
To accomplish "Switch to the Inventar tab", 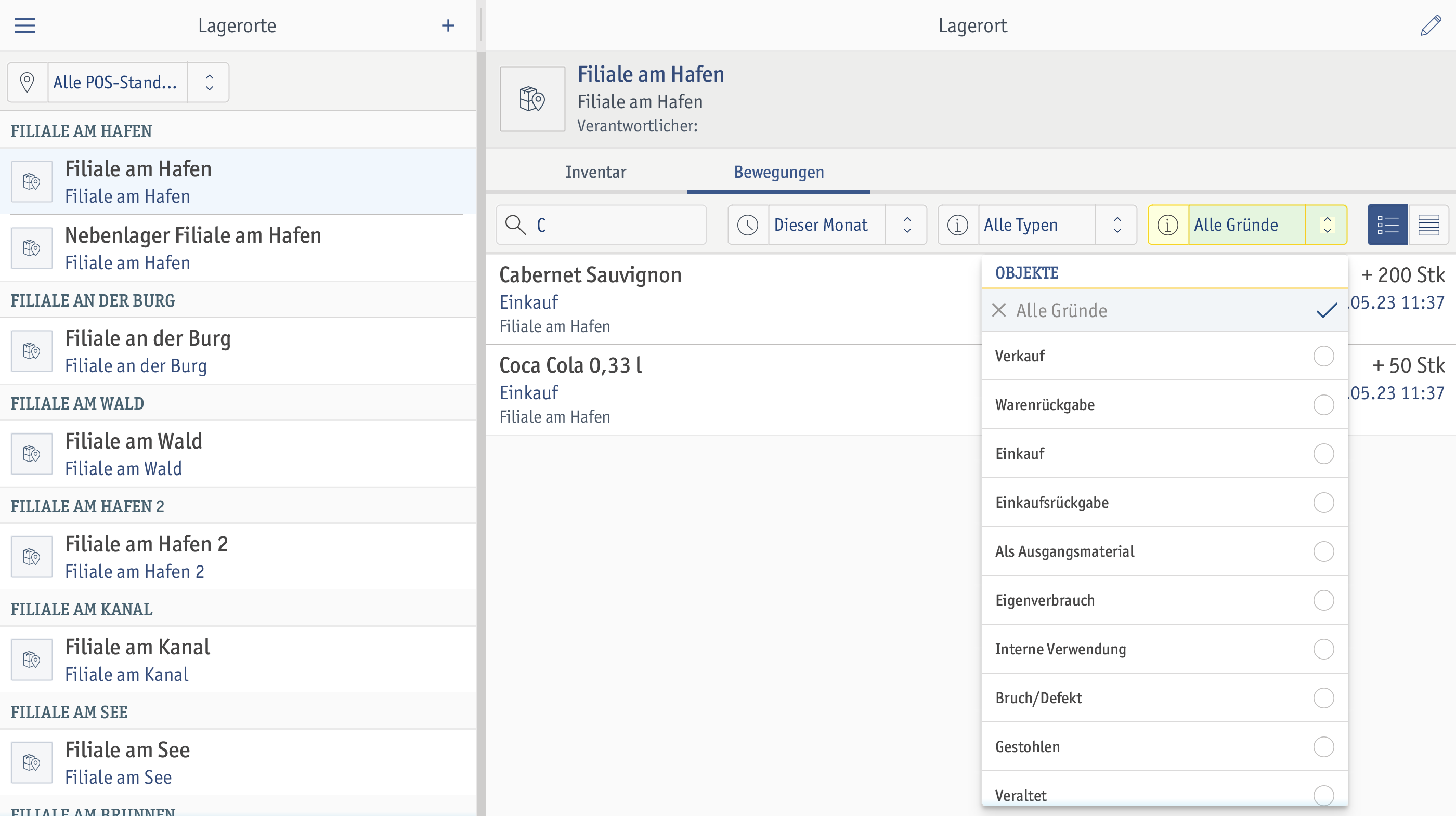I will point(596,172).
